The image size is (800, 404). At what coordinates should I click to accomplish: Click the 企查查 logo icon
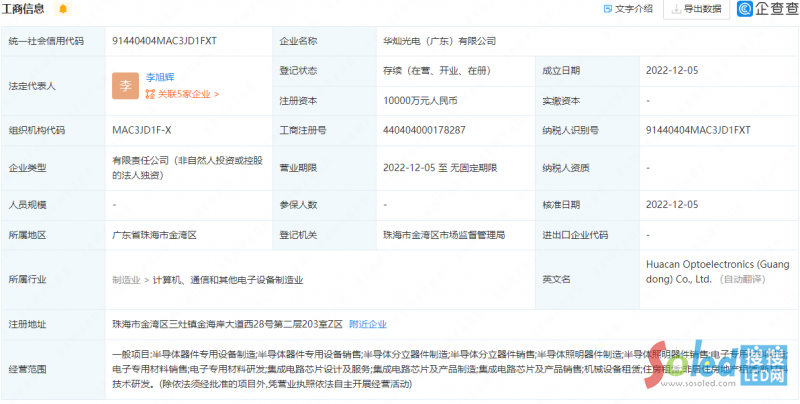[747, 9]
